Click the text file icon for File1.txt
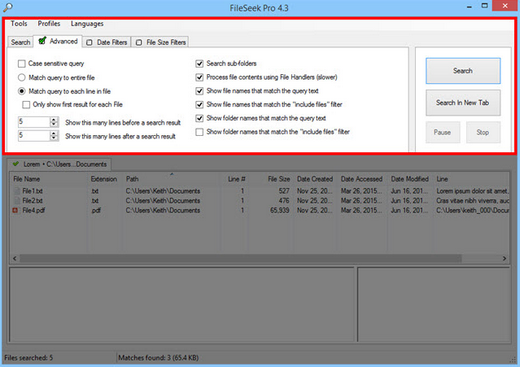This screenshot has height=367, width=520. [16, 191]
